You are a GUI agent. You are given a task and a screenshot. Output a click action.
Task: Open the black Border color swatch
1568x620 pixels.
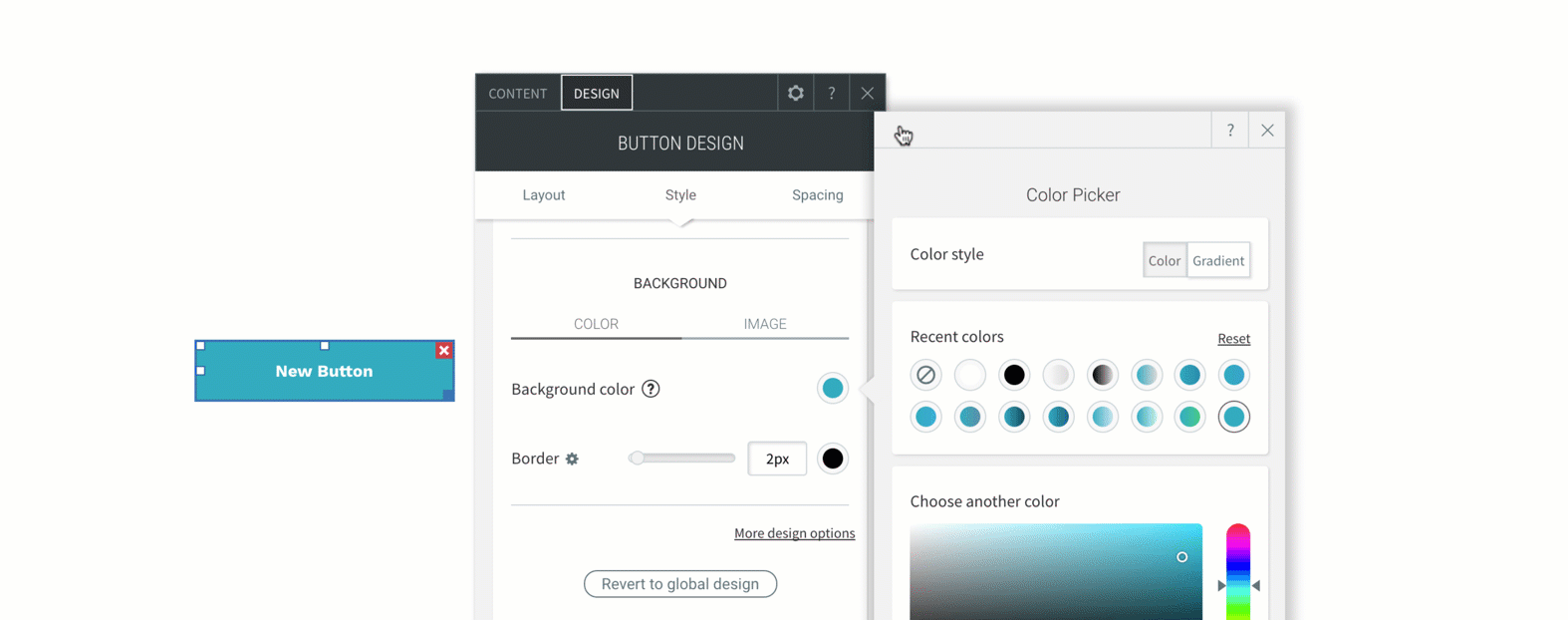[832, 459]
